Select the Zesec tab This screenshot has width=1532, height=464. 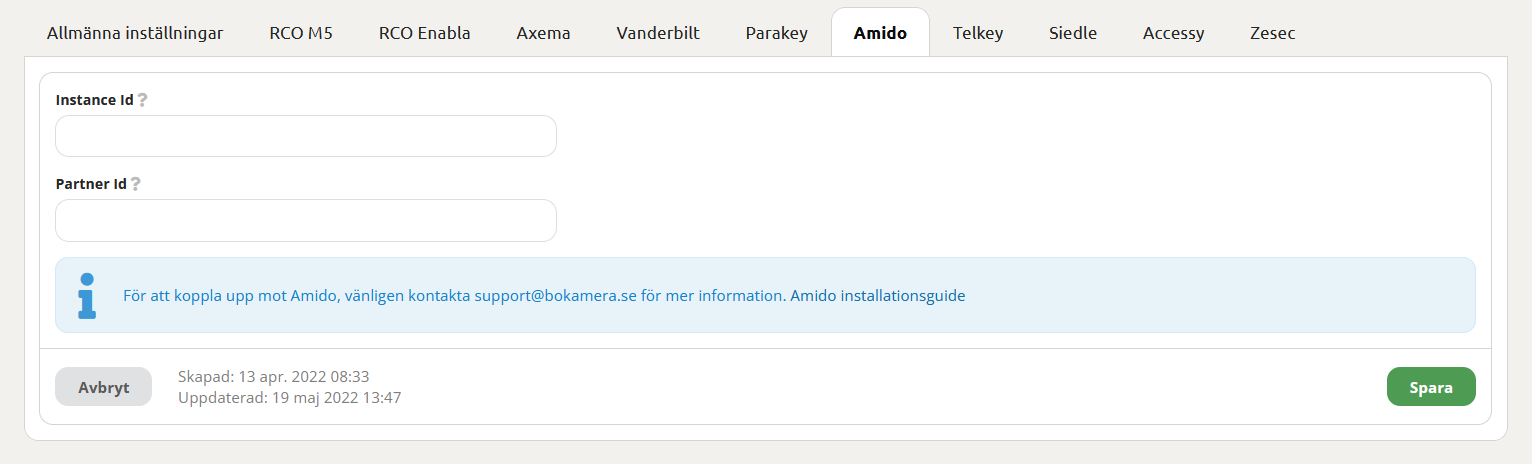(1272, 33)
